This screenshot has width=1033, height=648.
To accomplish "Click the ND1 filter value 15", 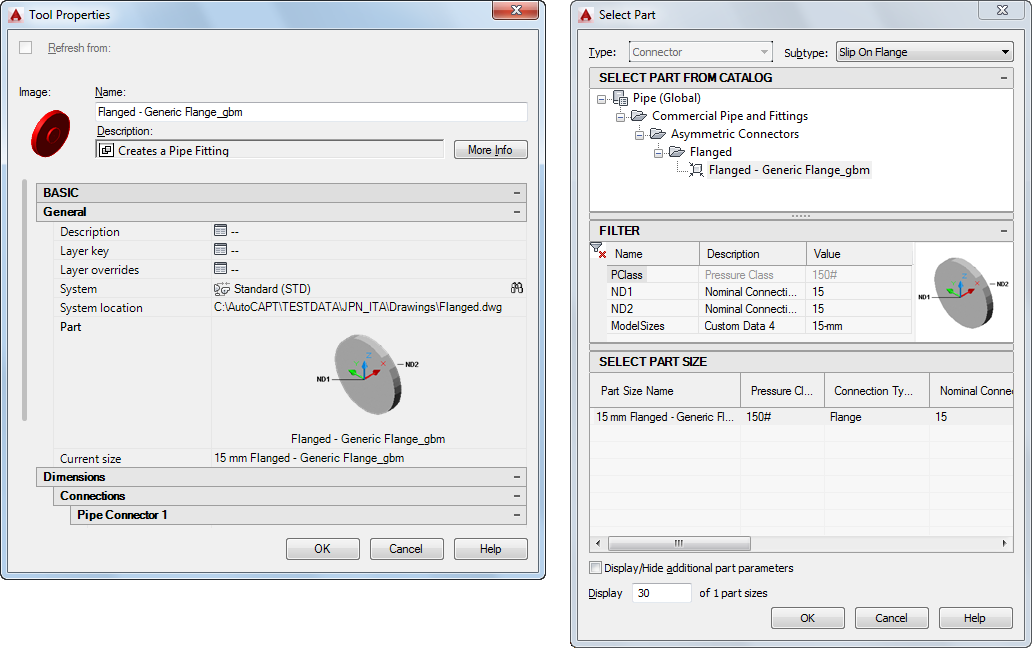I will [x=859, y=292].
